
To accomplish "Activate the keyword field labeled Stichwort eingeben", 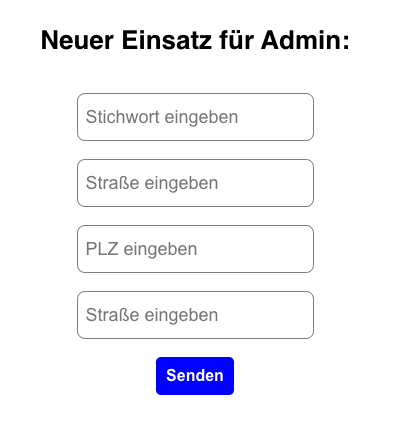I will 195,117.
